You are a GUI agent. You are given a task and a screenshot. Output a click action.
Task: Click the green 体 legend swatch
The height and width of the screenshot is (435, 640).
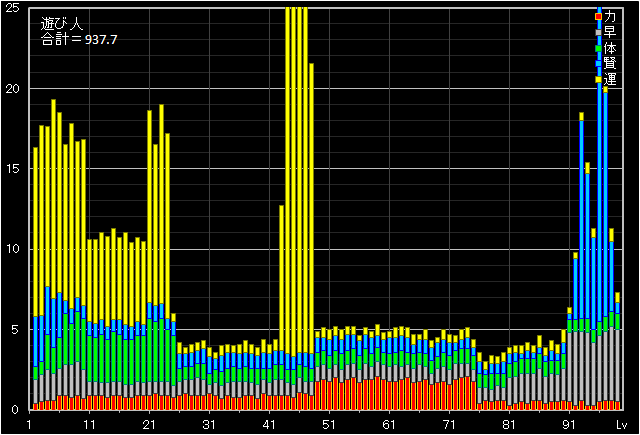(598, 48)
